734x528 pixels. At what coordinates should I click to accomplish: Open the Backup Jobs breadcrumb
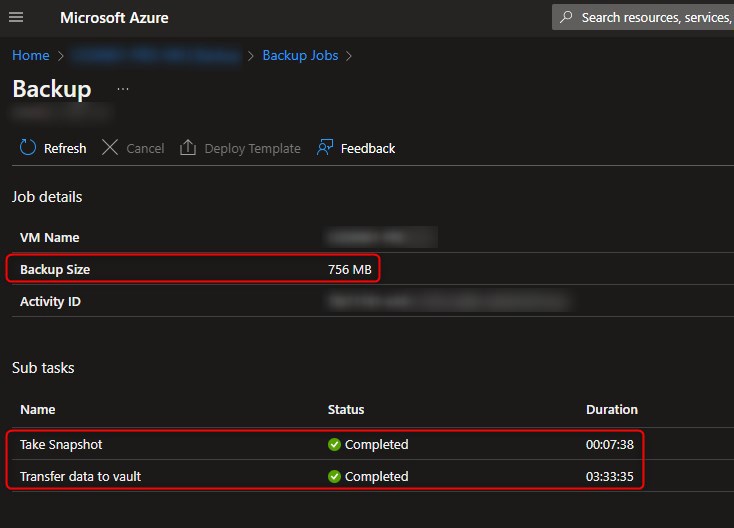pyautogui.click(x=300, y=55)
